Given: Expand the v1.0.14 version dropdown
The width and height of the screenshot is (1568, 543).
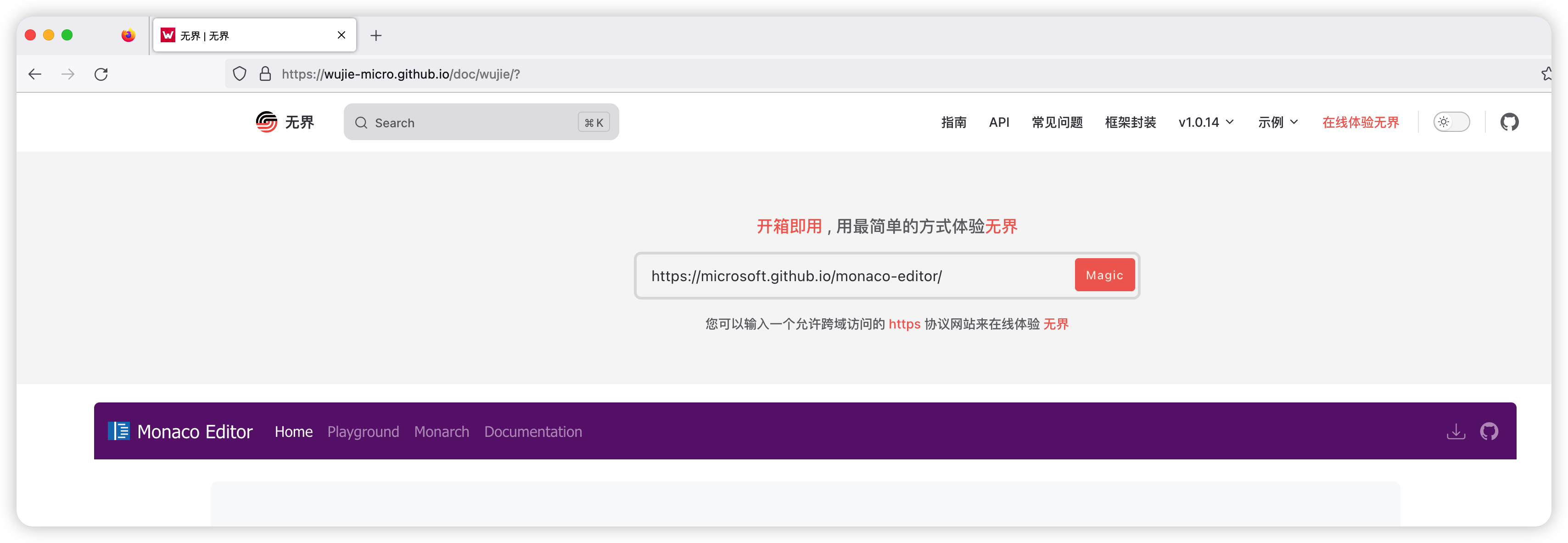Looking at the screenshot, I should [x=1206, y=122].
